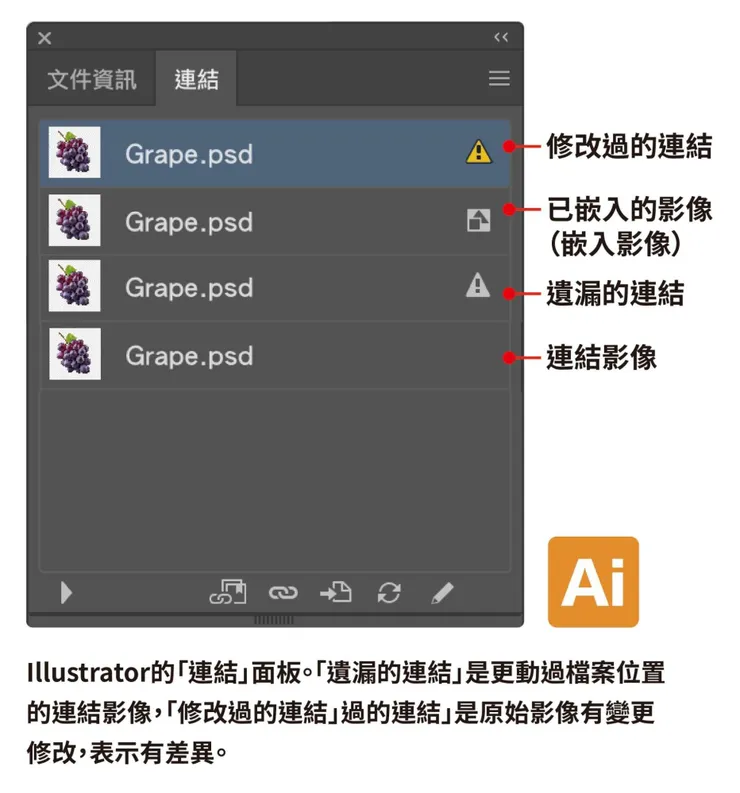Select the missing-link Grape.psd row
The width and height of the screenshot is (740, 793).
click(275, 287)
